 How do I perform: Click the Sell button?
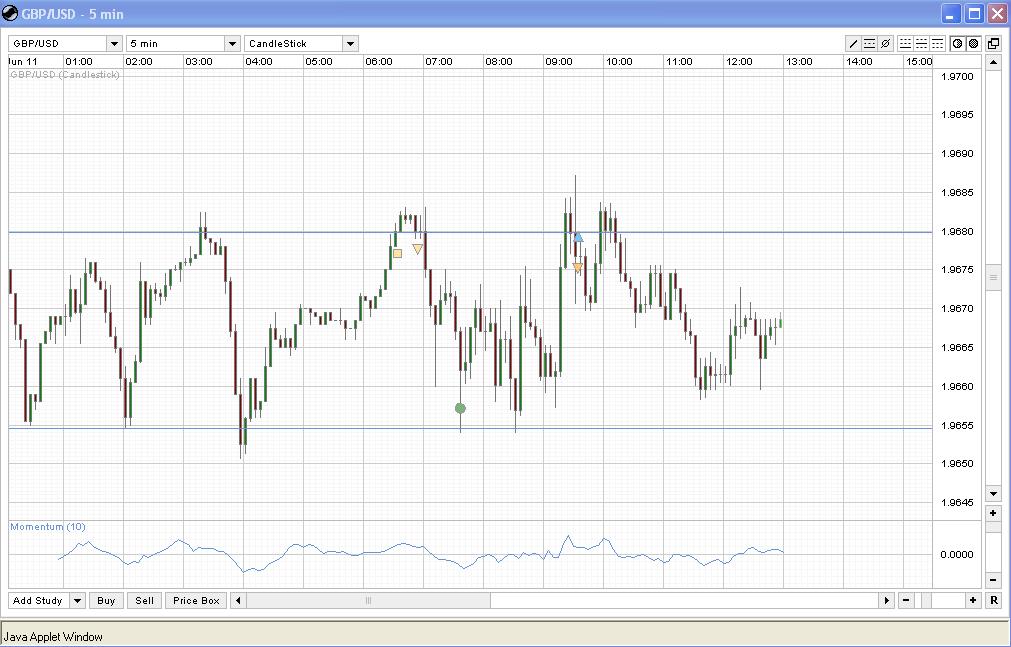[x=144, y=601]
